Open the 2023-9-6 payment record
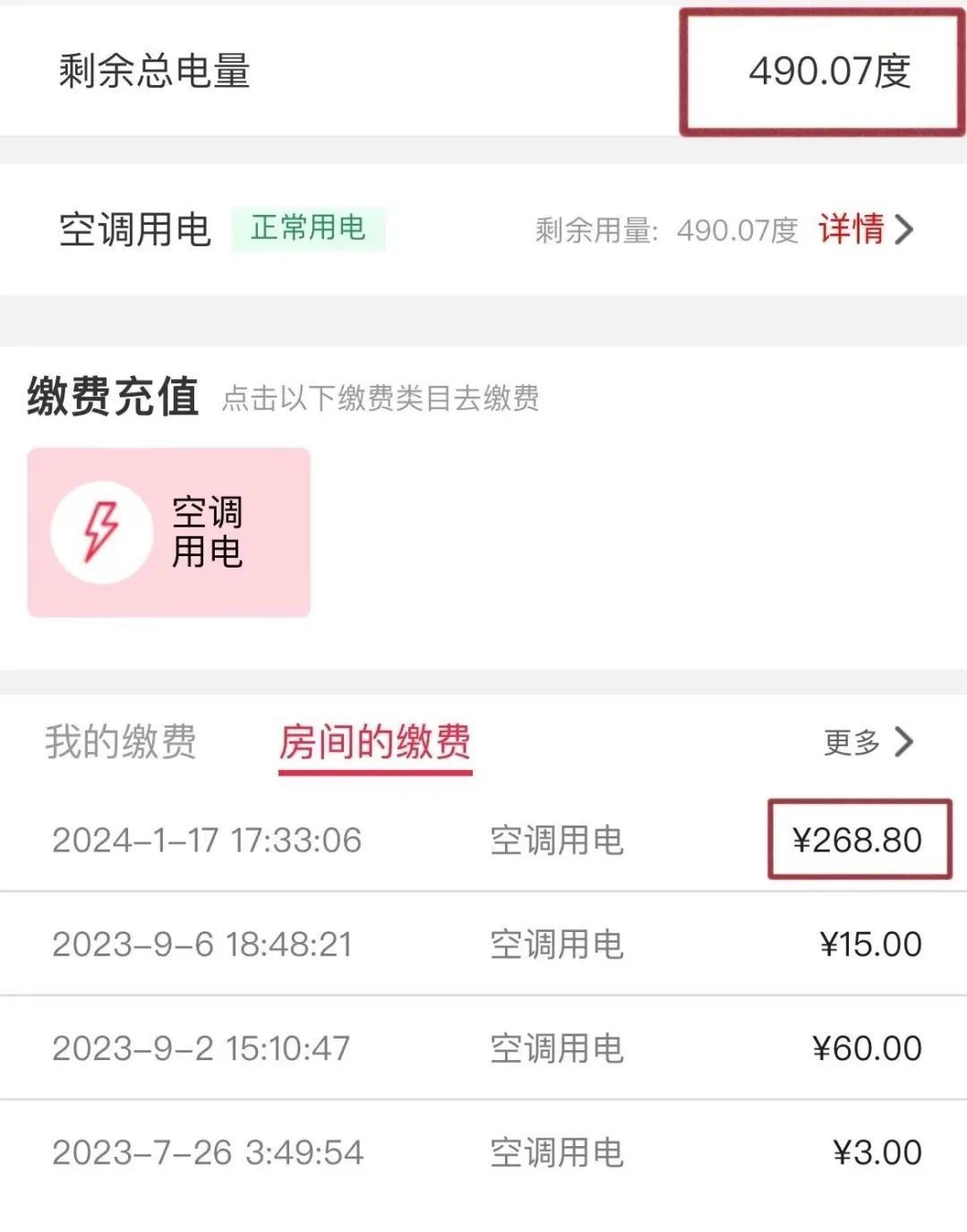967x1232 pixels. pos(202,944)
